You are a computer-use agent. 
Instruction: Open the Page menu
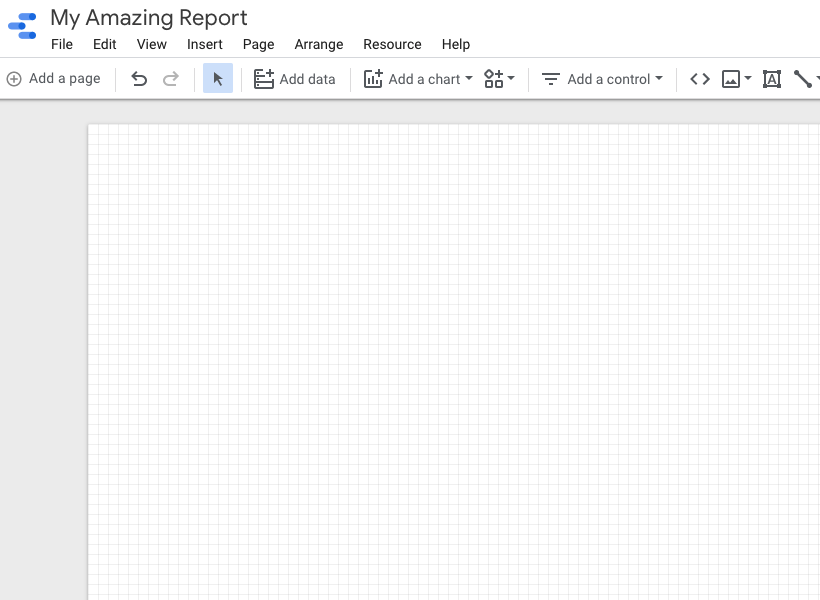[x=258, y=44]
